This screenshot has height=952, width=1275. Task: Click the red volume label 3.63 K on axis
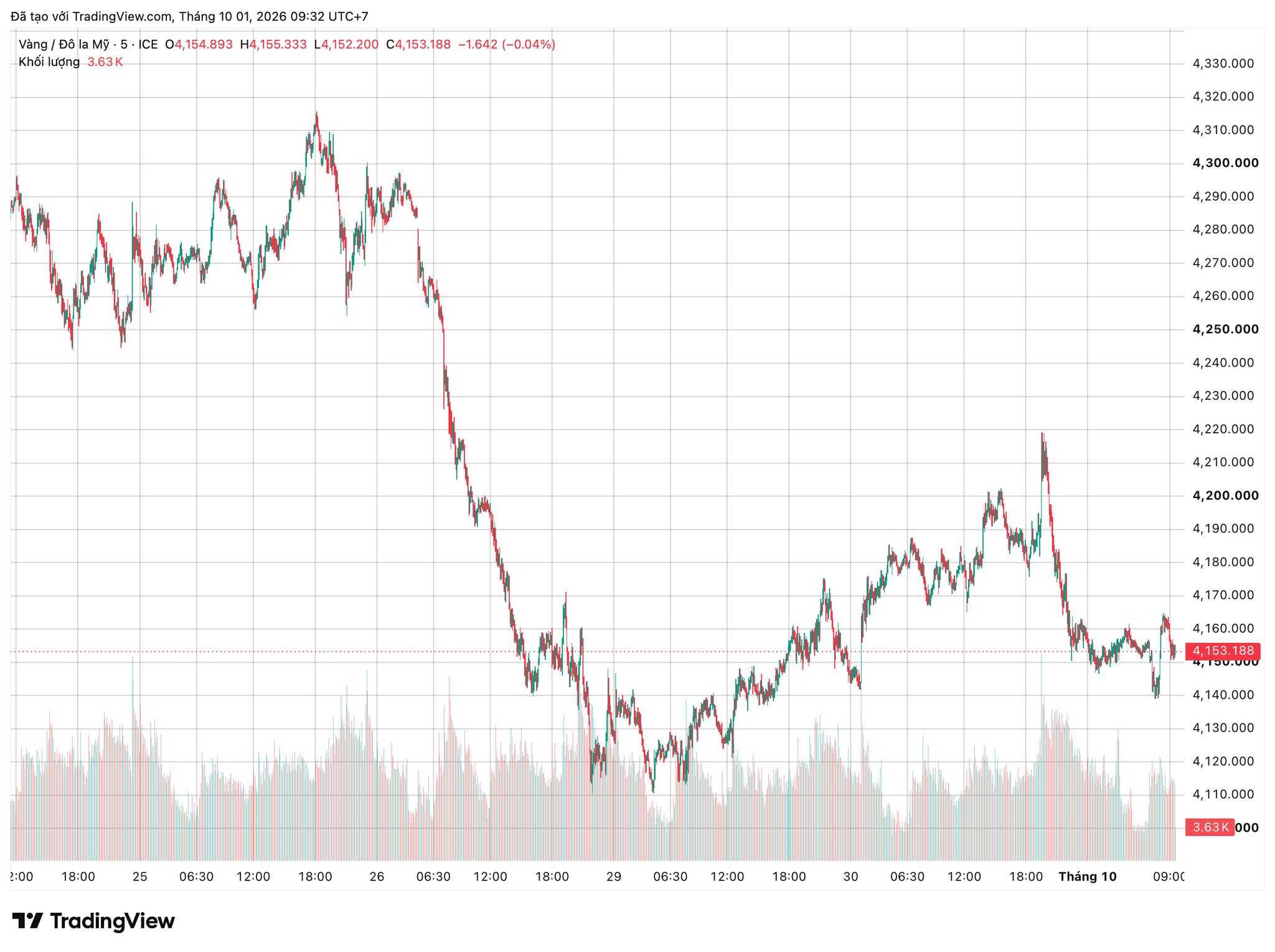pyautogui.click(x=1210, y=827)
